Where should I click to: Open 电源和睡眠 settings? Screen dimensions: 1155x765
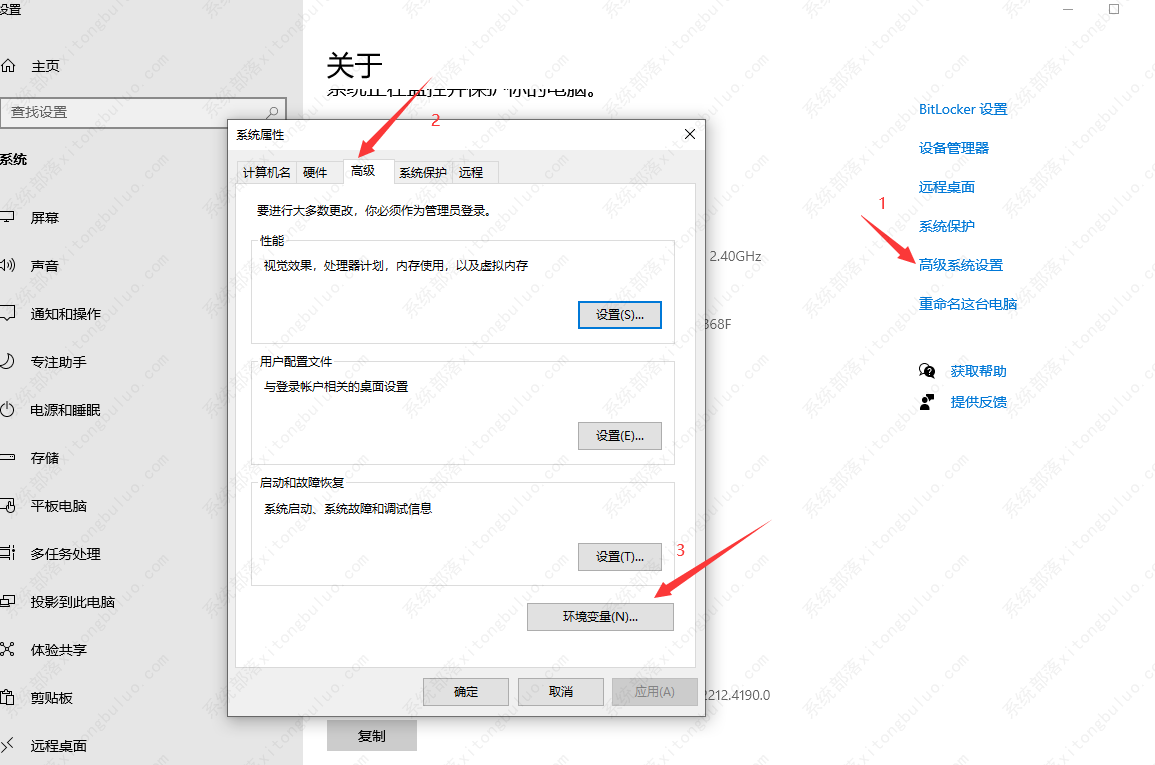[70, 409]
